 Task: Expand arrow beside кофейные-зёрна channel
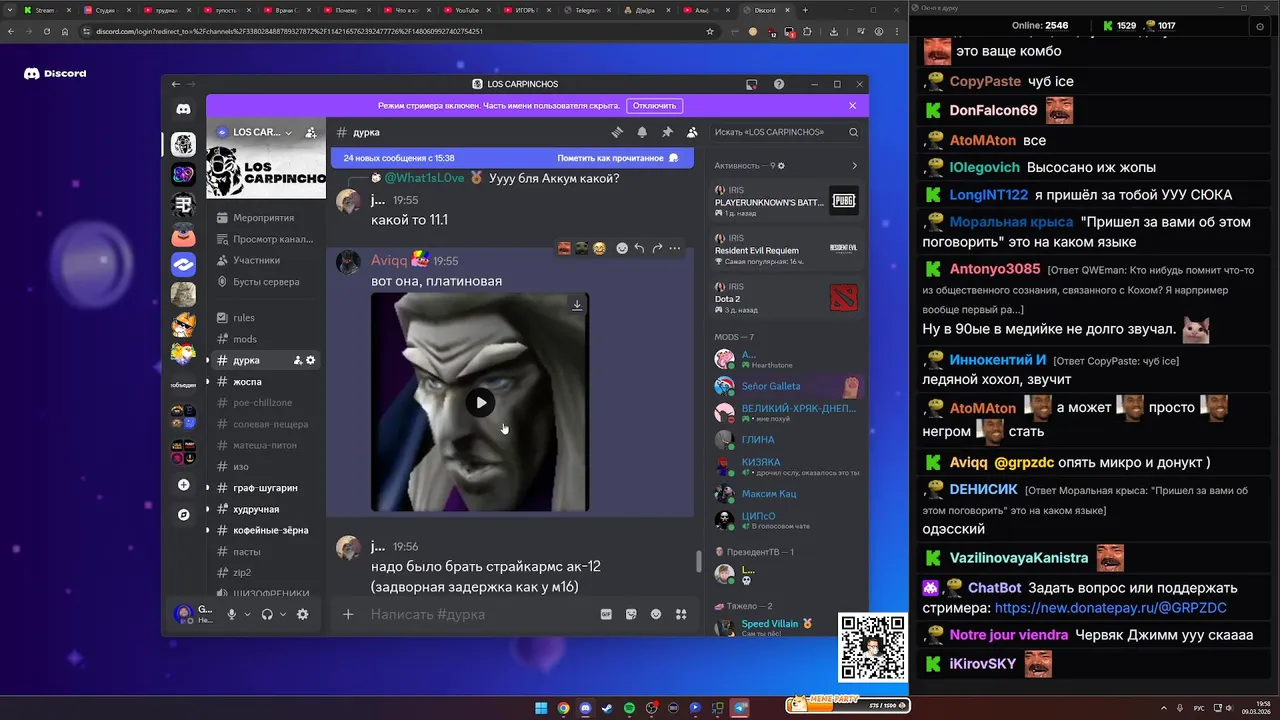[208, 530]
